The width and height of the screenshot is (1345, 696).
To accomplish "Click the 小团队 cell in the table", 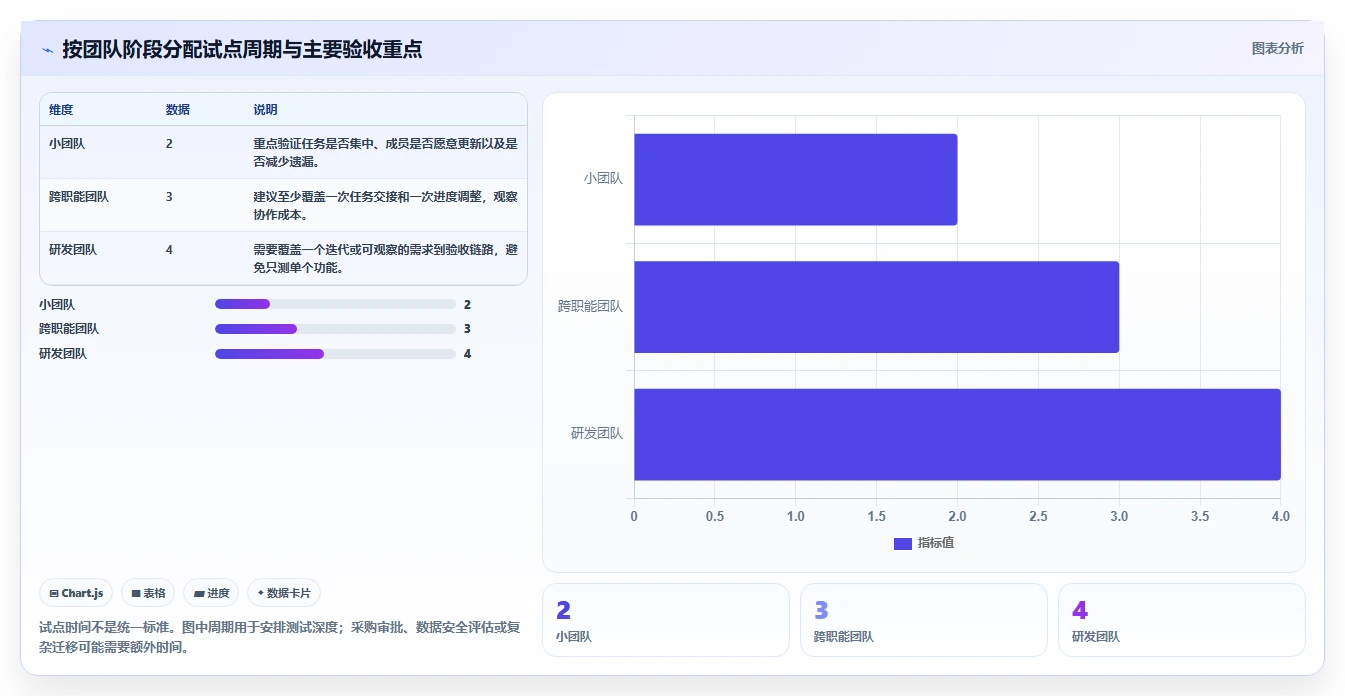I will click(x=67, y=144).
